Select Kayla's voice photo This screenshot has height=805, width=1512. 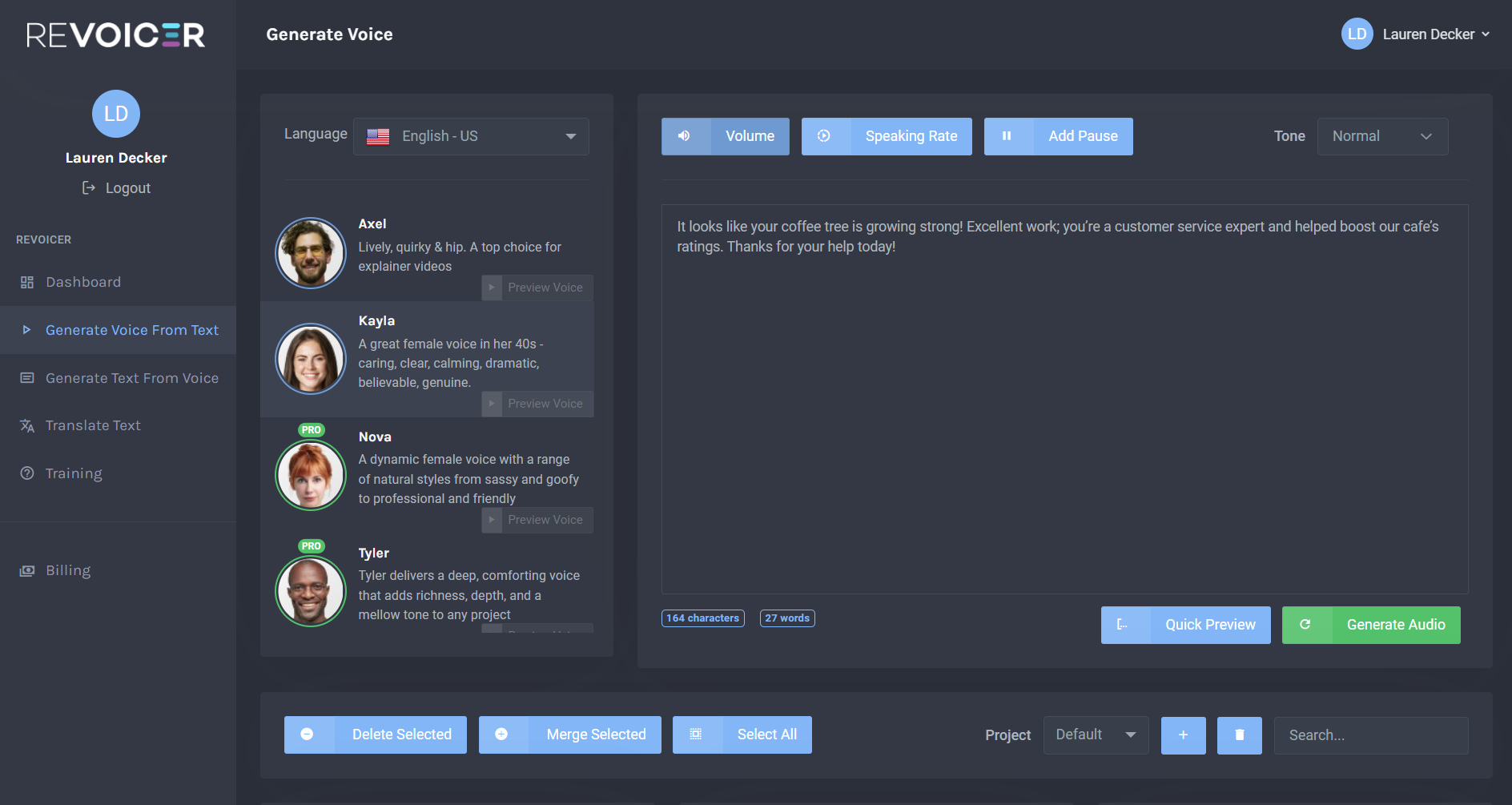(311, 359)
